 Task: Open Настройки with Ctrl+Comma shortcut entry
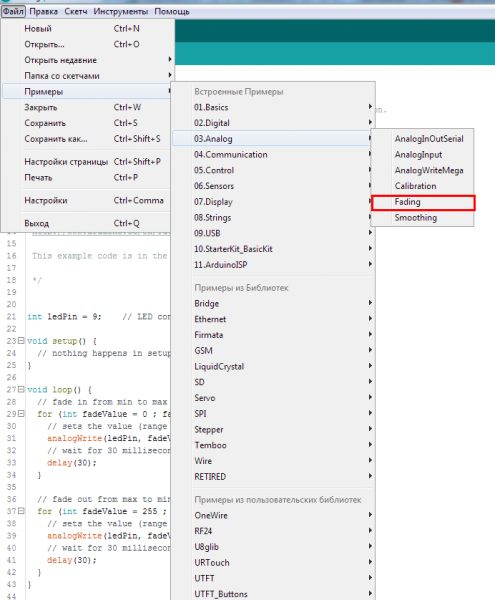point(87,201)
